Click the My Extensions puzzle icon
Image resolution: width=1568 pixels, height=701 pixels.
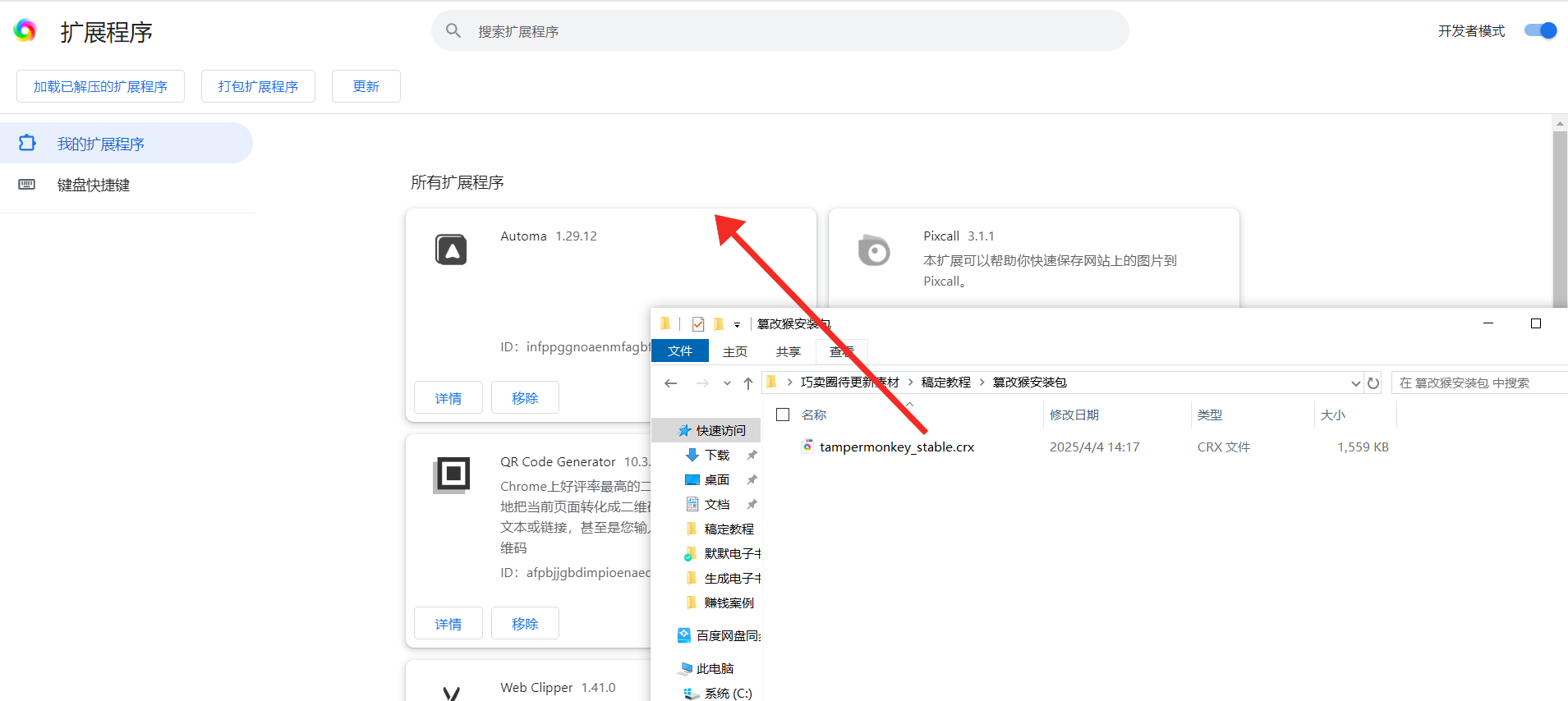pos(27,143)
